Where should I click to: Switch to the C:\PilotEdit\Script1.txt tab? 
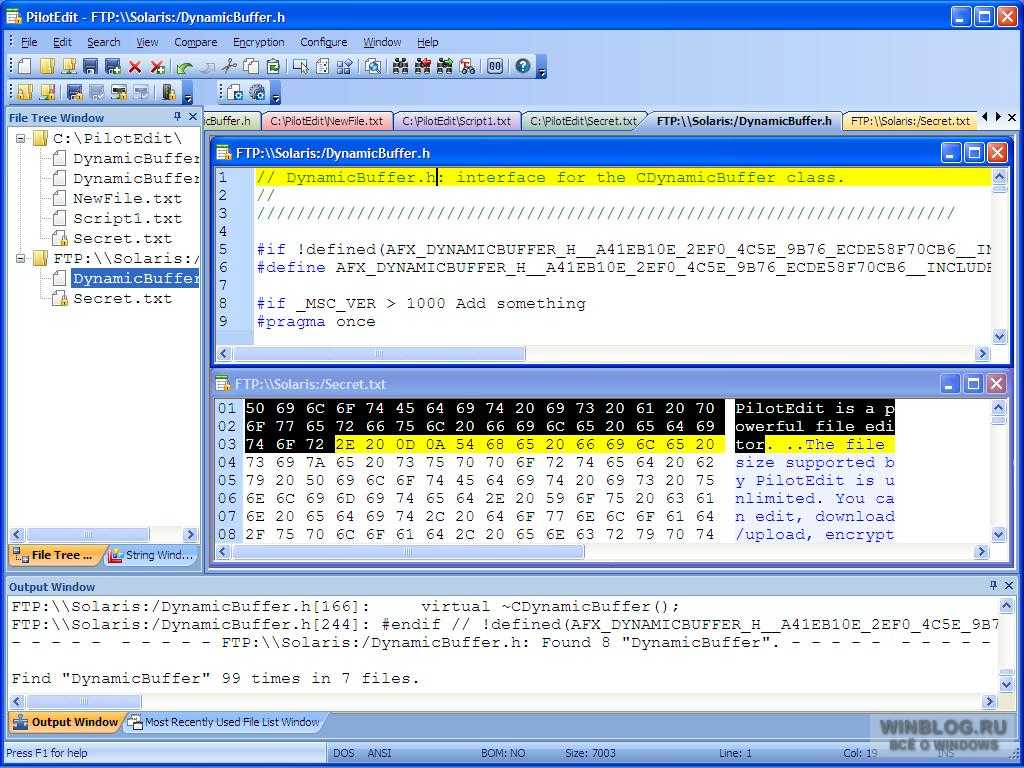(x=456, y=121)
